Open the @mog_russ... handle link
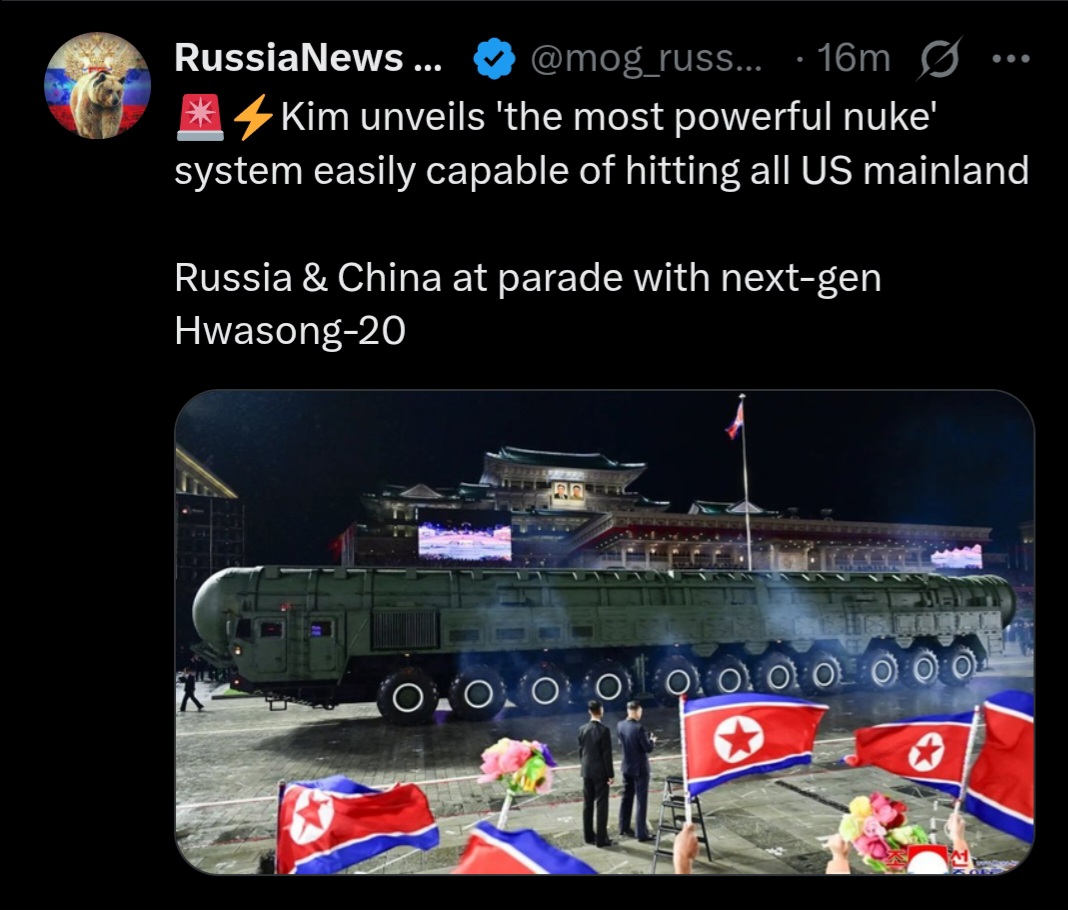This screenshot has height=910, width=1068. [x=646, y=59]
